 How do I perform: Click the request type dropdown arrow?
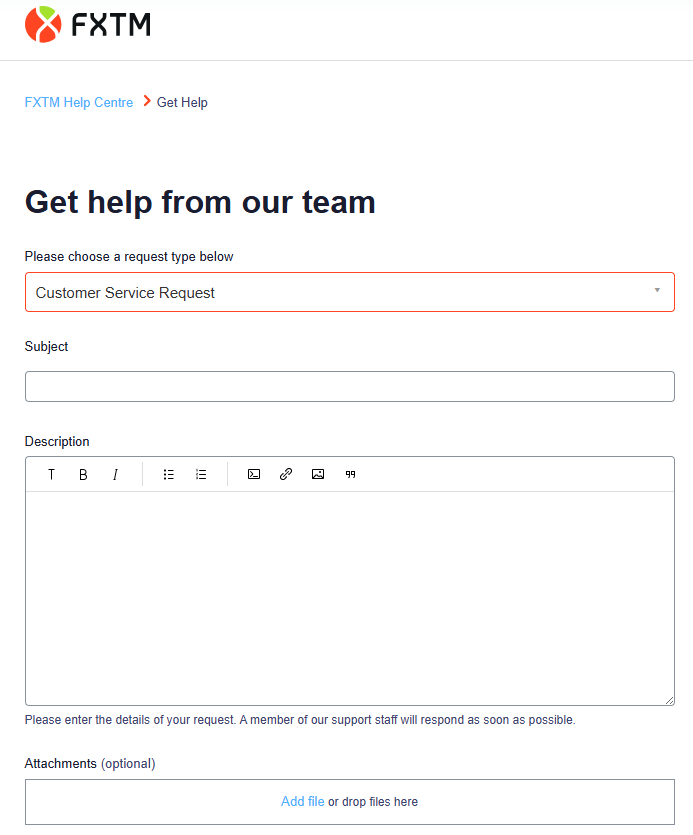click(x=657, y=290)
